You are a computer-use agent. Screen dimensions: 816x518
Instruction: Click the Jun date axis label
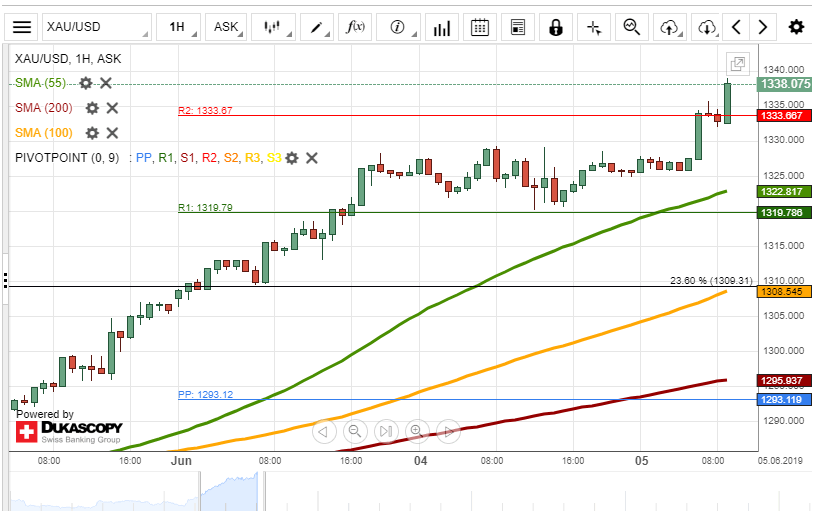tap(181, 461)
